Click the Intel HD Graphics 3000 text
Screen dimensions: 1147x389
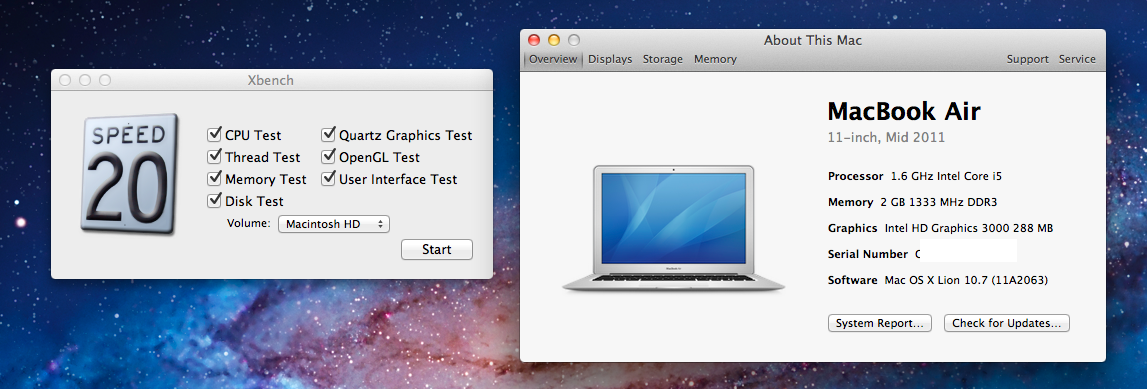pyautogui.click(x=969, y=228)
